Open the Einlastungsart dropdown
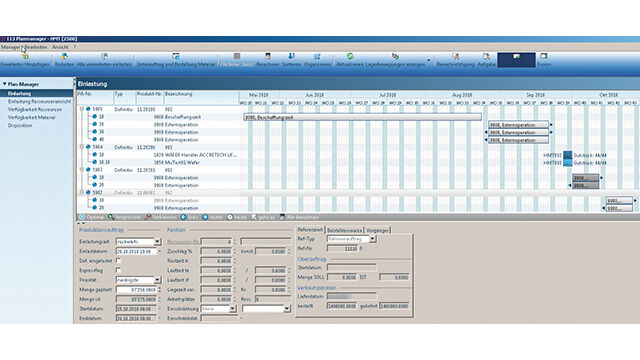 pyautogui.click(x=158, y=242)
